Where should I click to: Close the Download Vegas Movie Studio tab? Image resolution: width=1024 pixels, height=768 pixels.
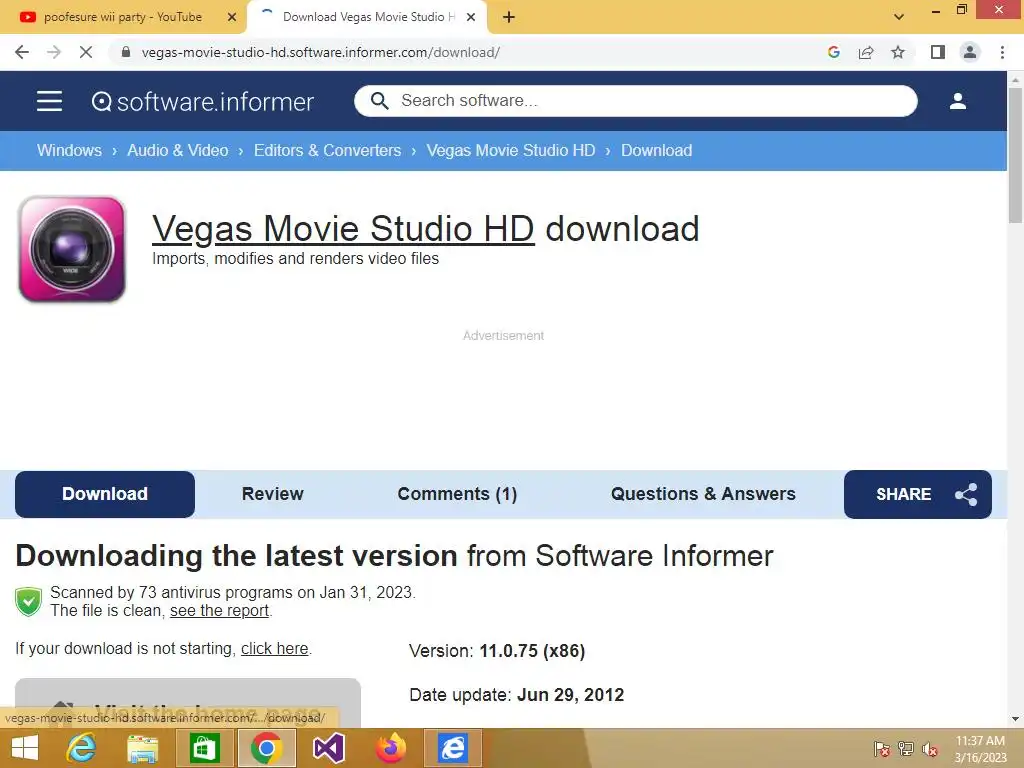471,17
